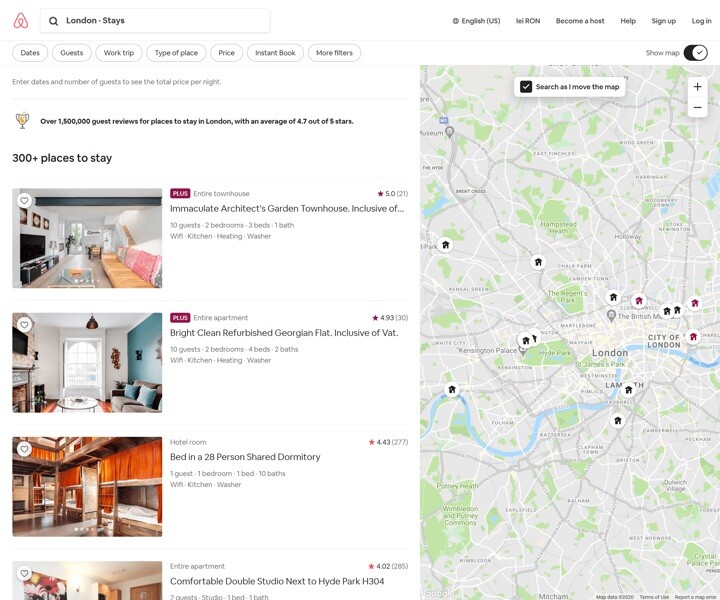This screenshot has height=600, width=720.
Task: Select the house map pin near Vauxhall
Action: (x=618, y=421)
